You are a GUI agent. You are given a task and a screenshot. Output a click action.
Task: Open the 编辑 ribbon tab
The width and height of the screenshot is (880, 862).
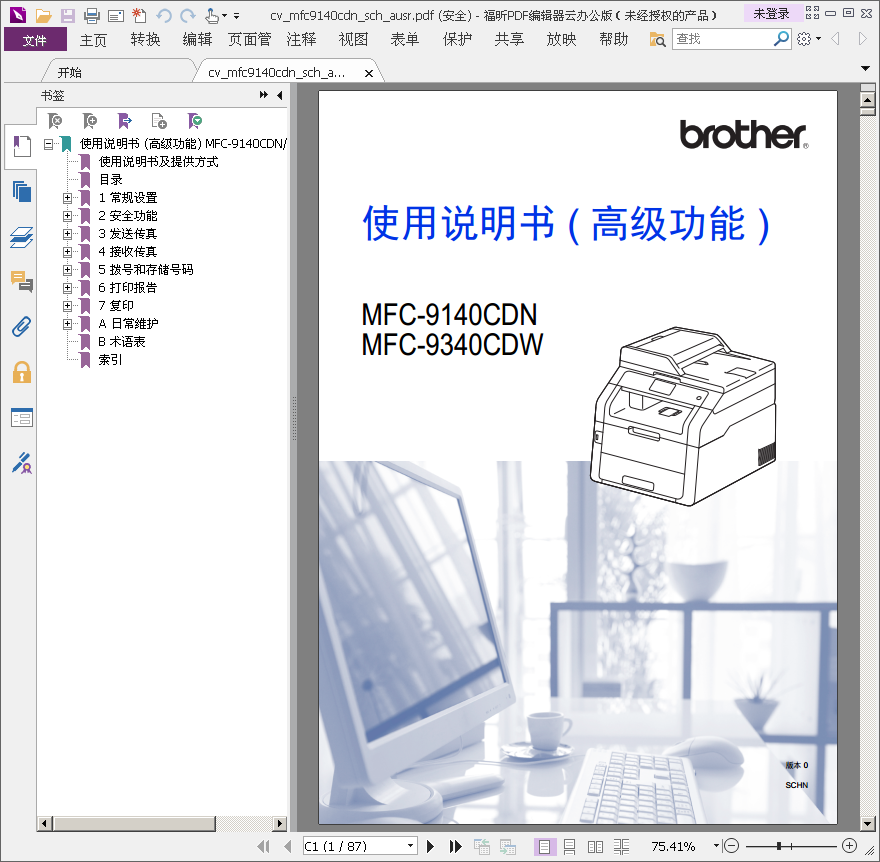point(197,40)
